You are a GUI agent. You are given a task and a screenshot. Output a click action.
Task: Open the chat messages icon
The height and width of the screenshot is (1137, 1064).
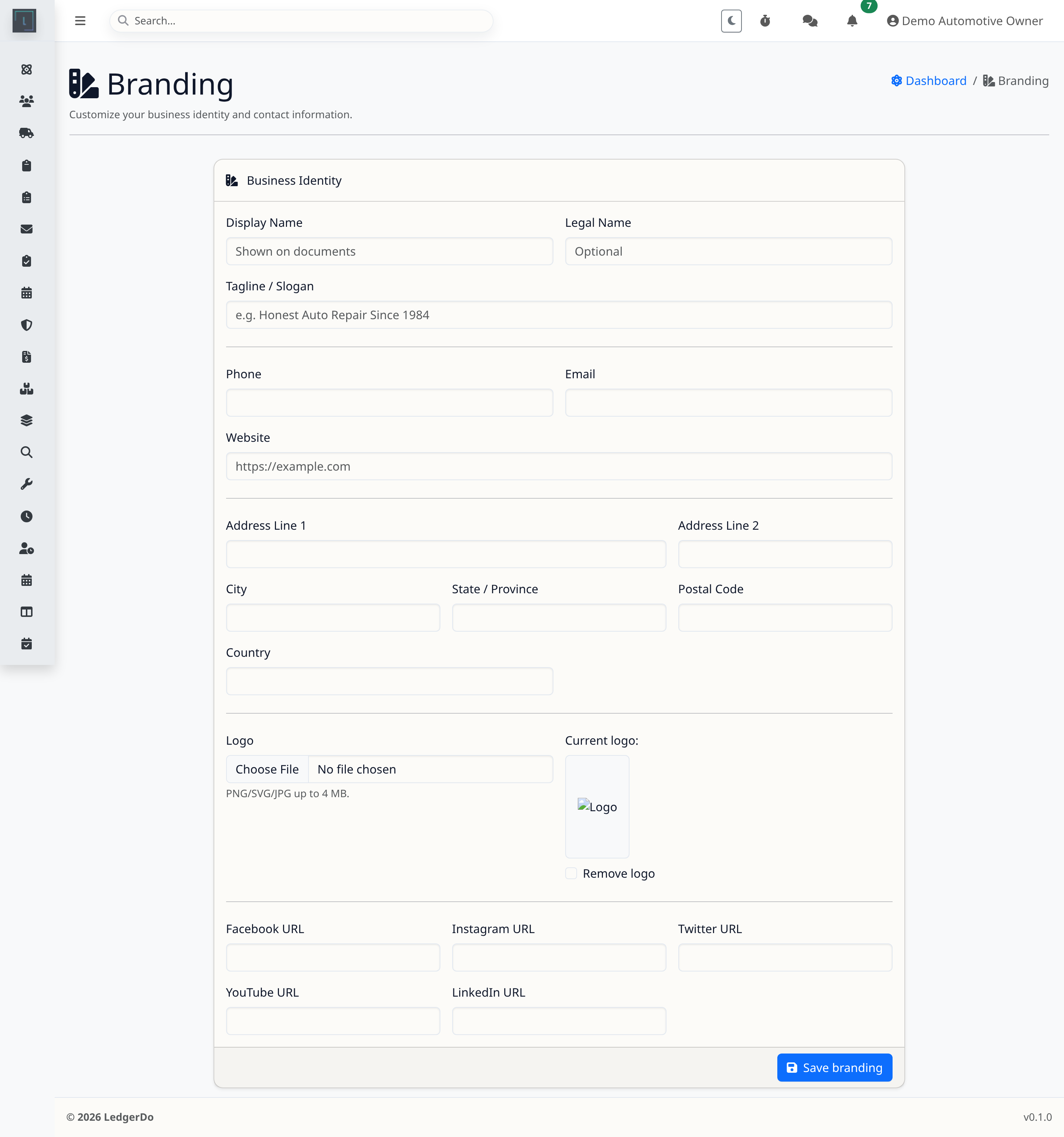pos(809,21)
